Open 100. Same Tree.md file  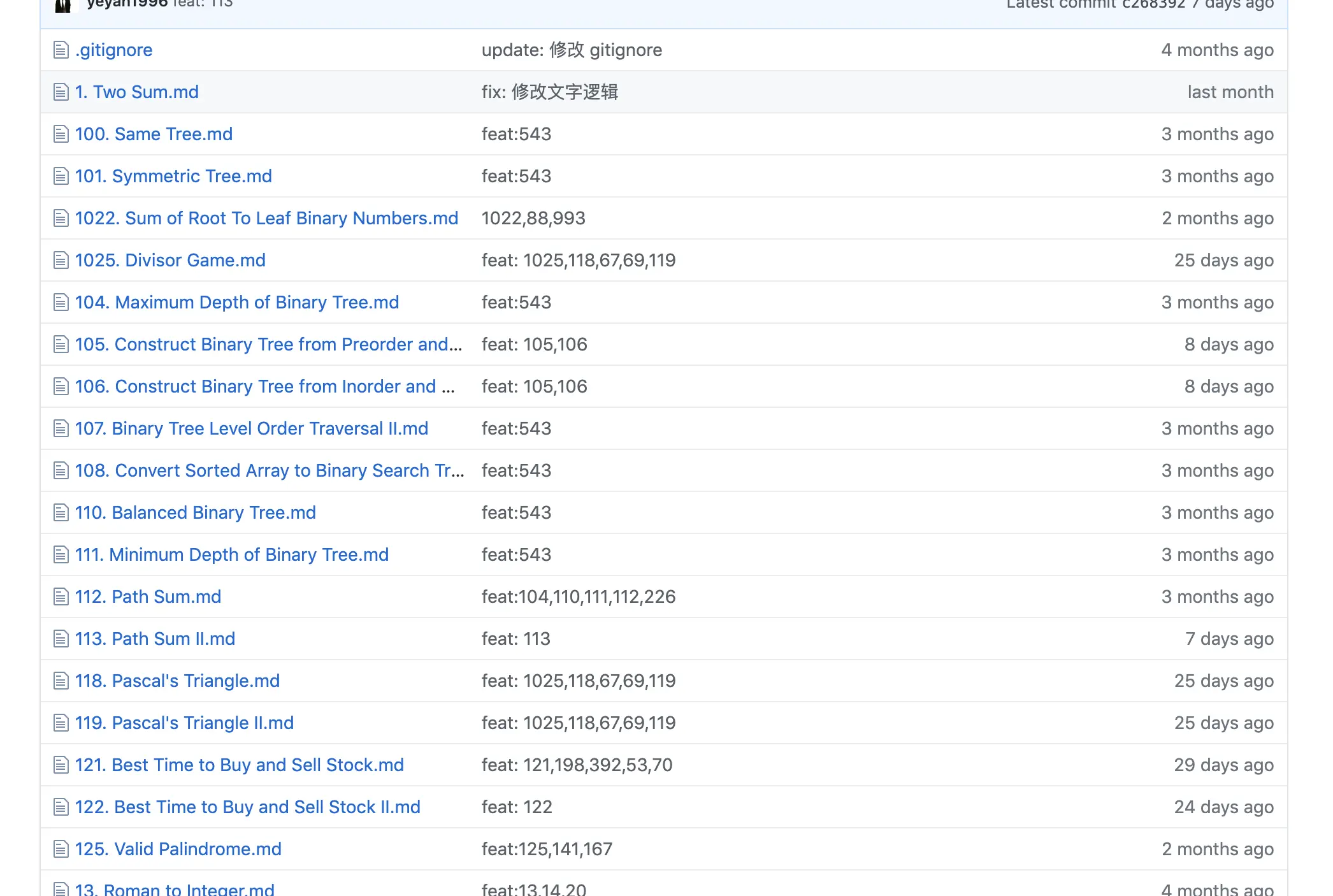click(154, 134)
